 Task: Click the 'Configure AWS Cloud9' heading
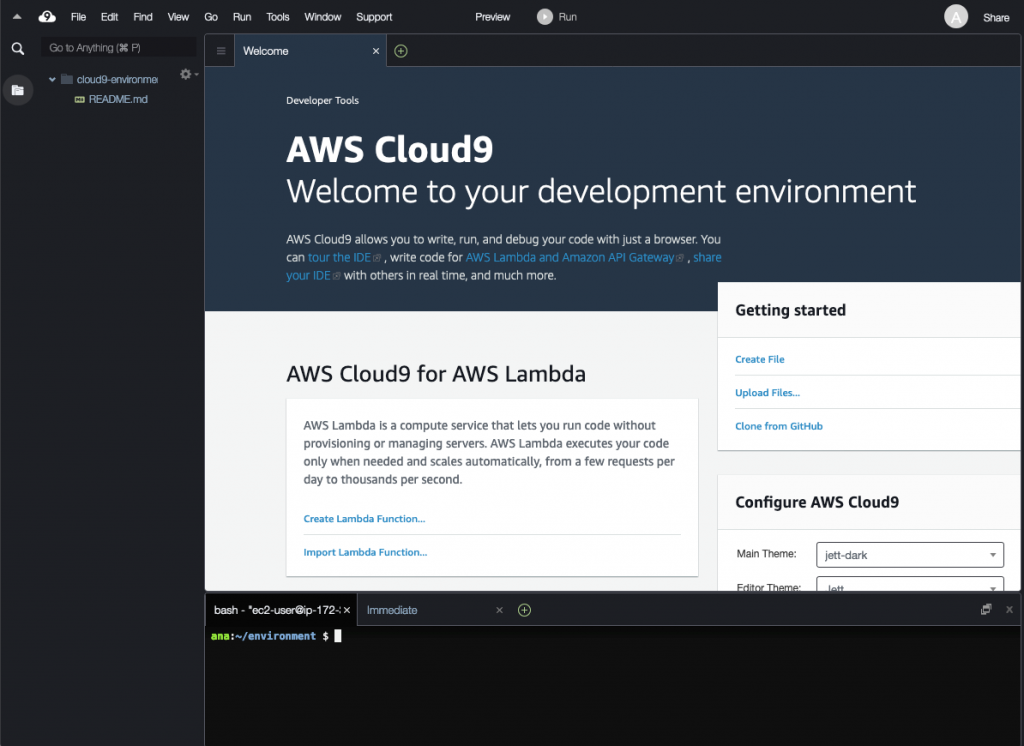[x=817, y=502]
